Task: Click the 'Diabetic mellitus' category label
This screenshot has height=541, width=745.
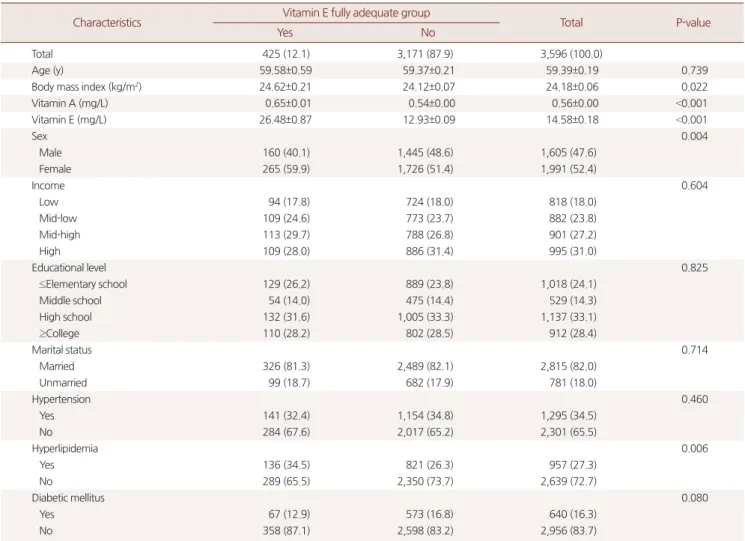Action: point(68,498)
